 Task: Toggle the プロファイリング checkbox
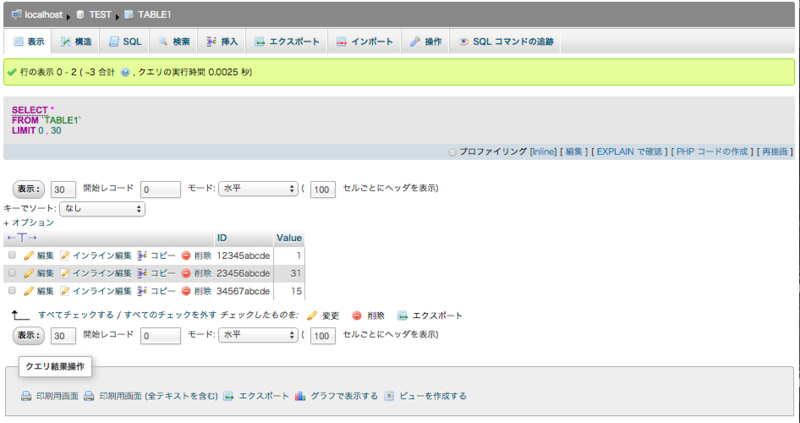452,152
